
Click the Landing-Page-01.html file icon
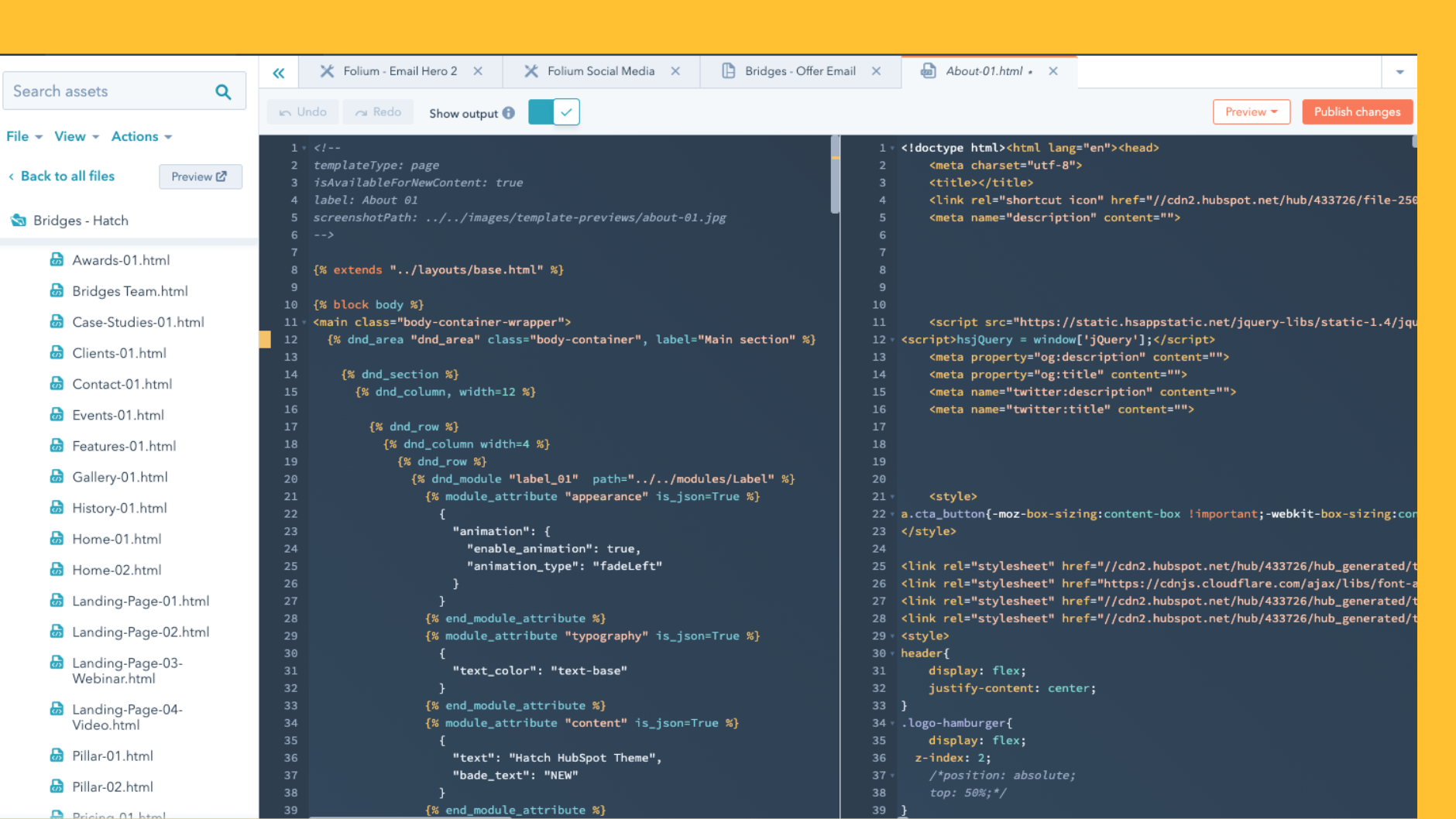coord(57,600)
